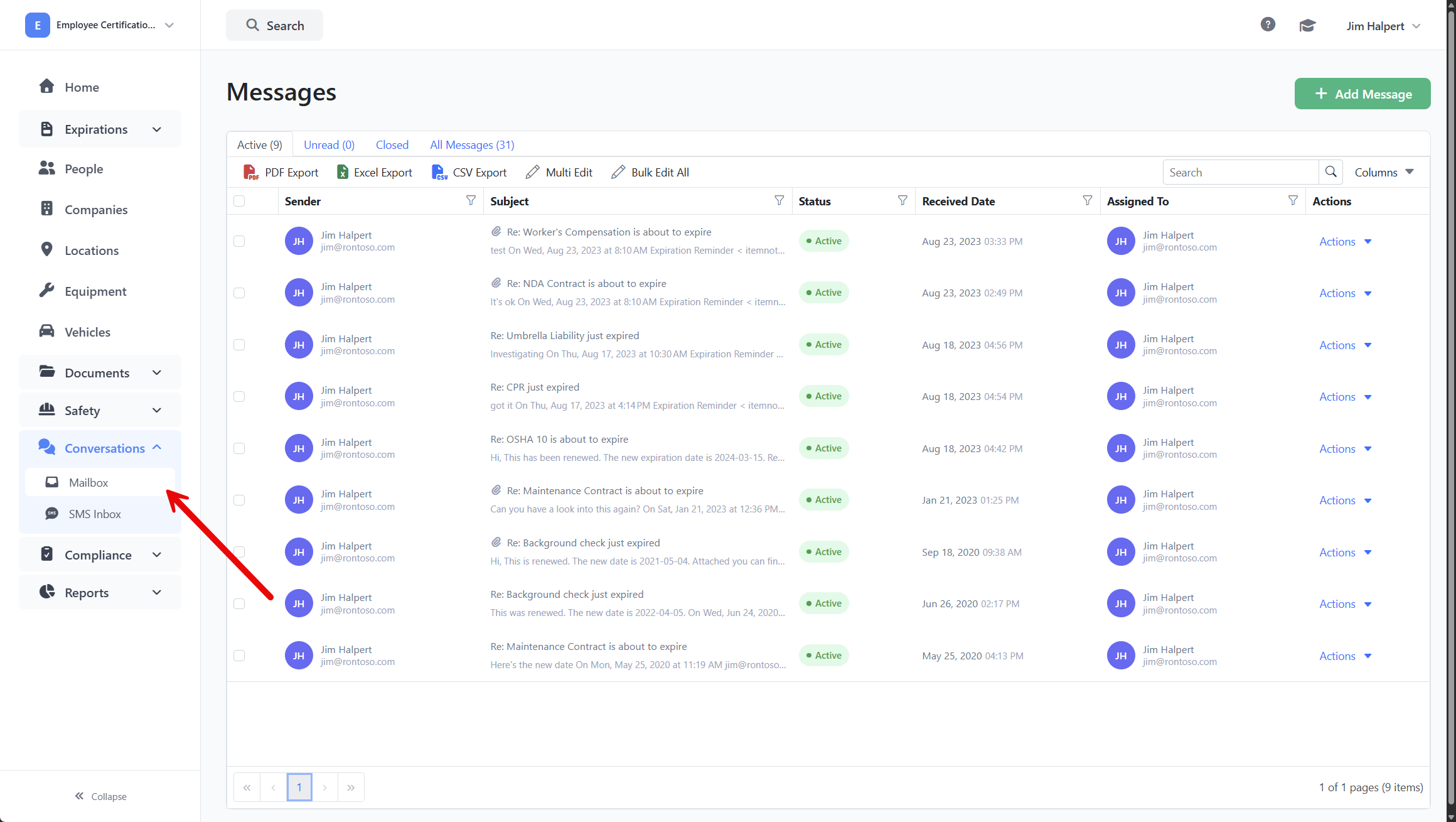Open SMS Inbox in sidebar

tap(95, 514)
